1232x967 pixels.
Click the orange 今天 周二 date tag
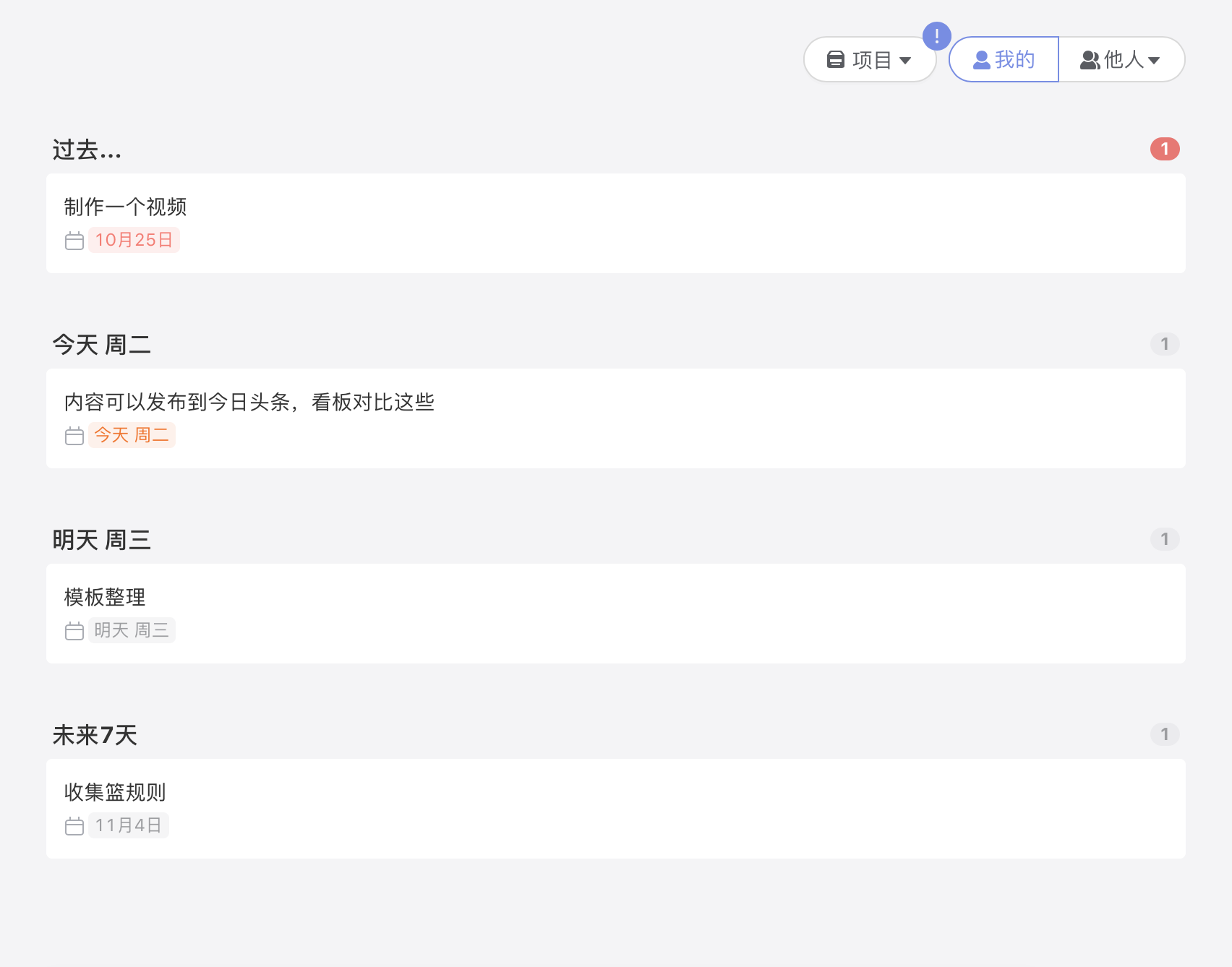(x=132, y=435)
